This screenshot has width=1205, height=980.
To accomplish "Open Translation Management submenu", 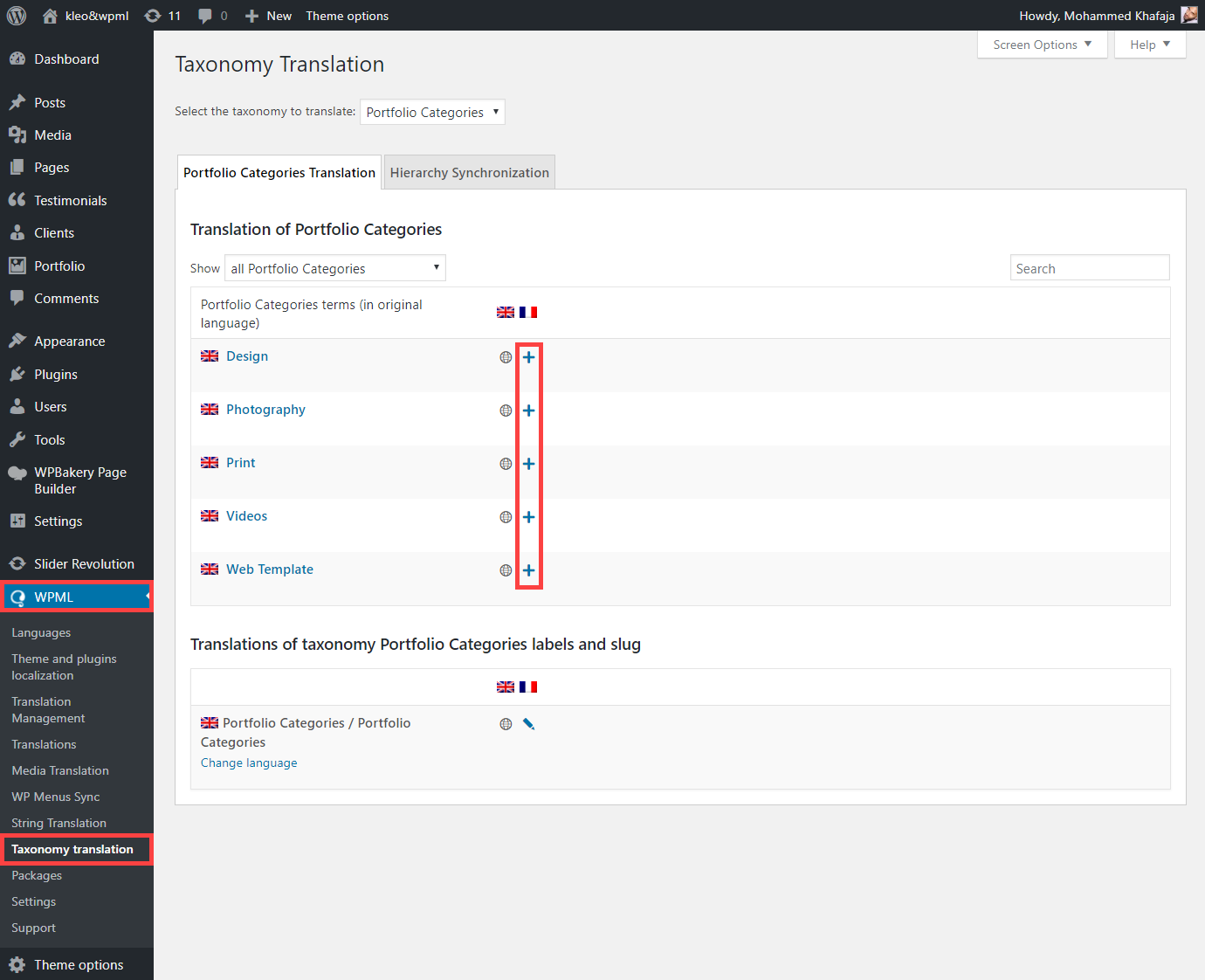I will coord(48,710).
